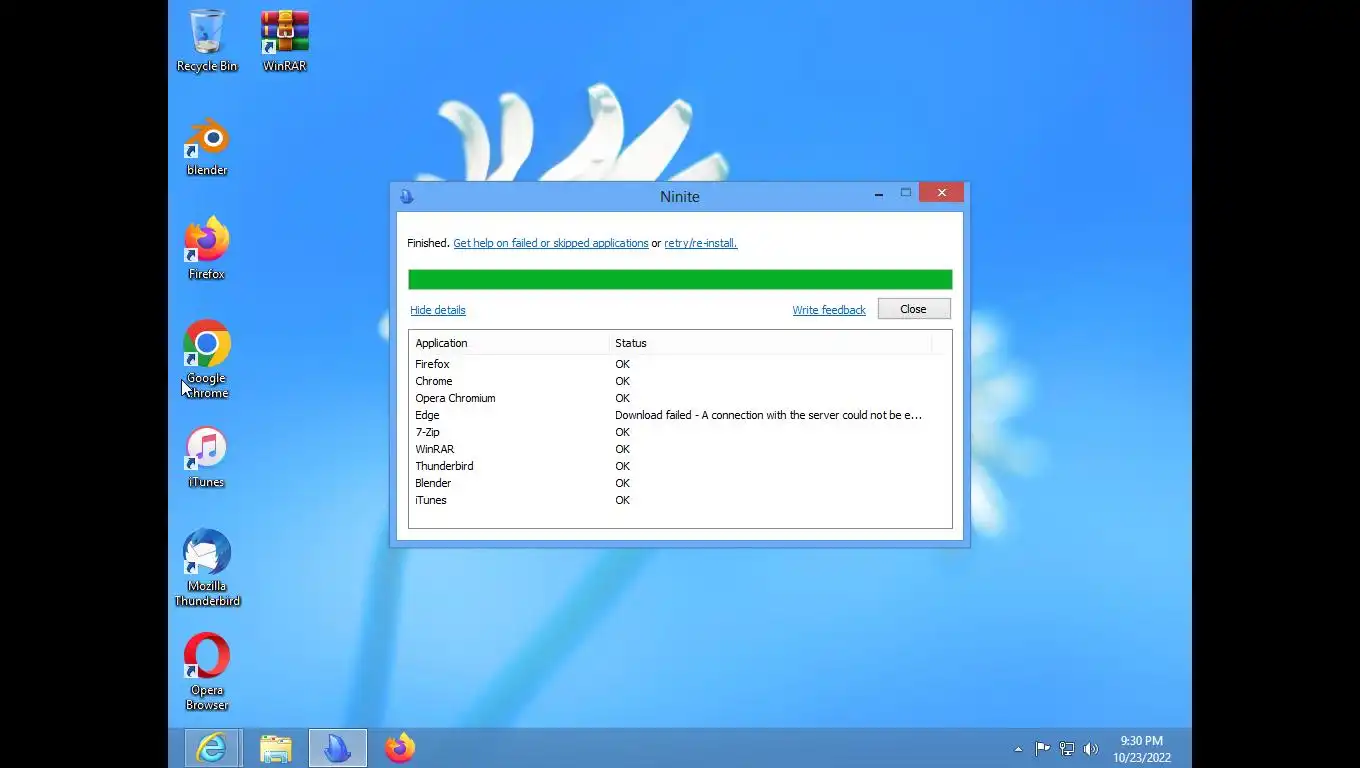
Task: Open the network tray icon
Action: pos(1067,748)
